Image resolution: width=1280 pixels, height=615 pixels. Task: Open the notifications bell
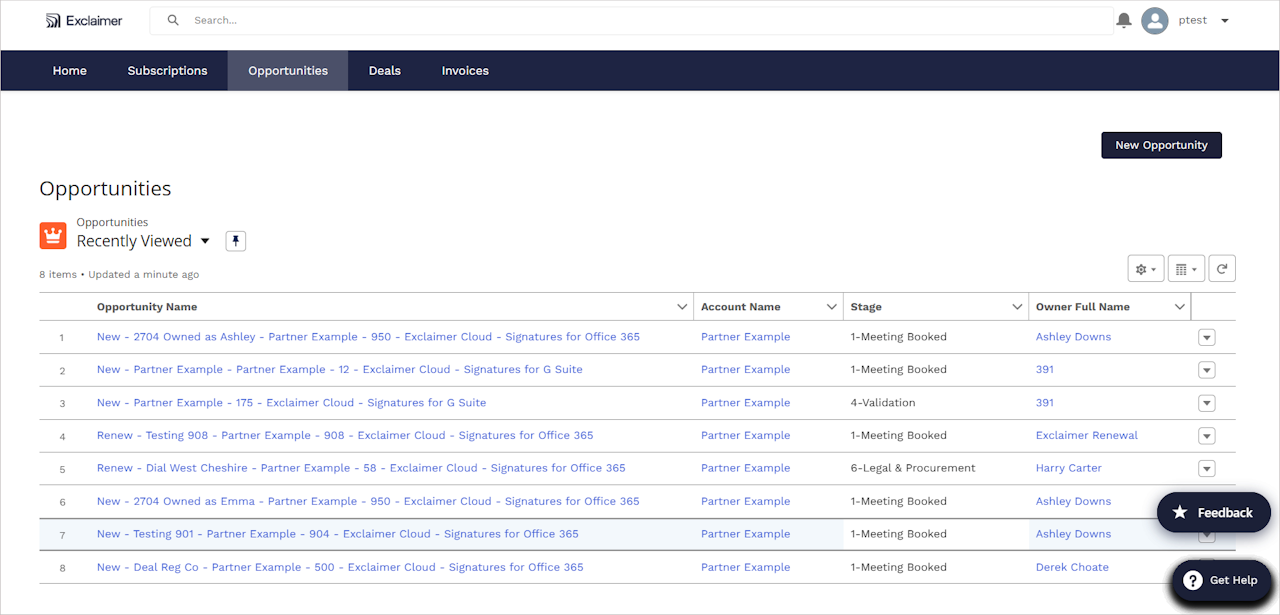[x=1124, y=21]
